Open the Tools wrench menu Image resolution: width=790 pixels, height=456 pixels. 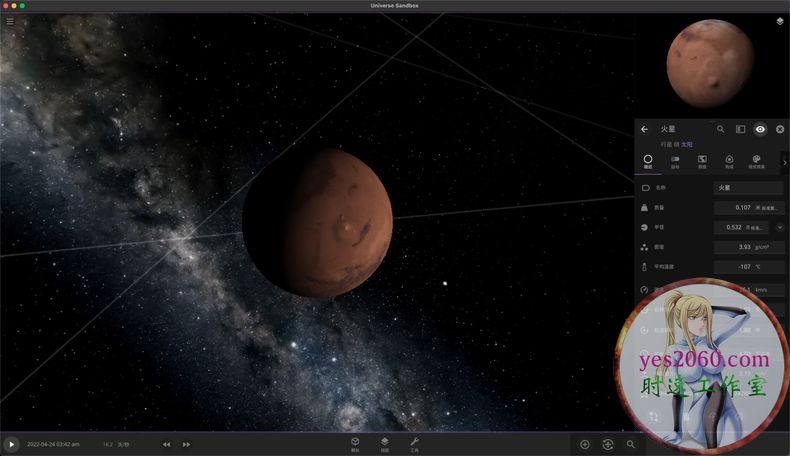tap(414, 443)
